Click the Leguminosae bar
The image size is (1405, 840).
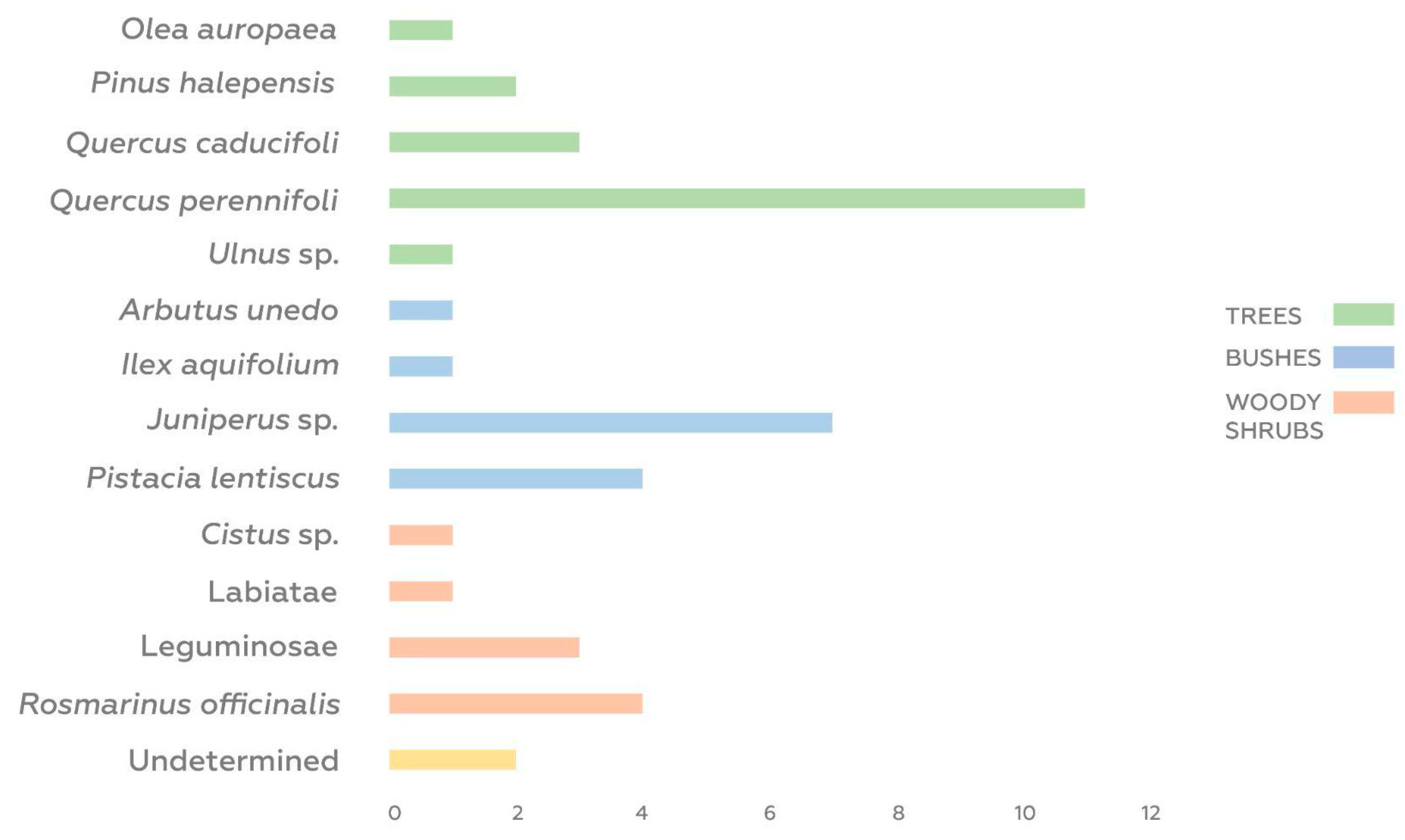point(484,648)
